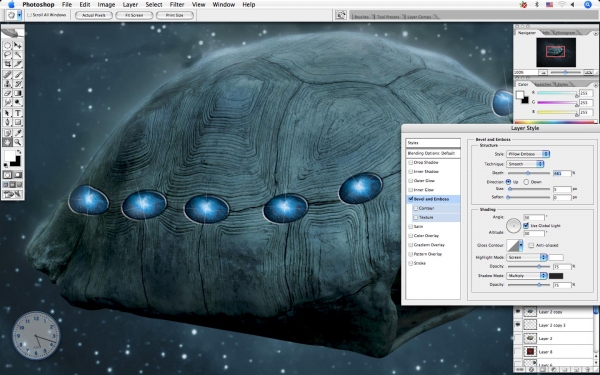This screenshot has height=375, width=600.
Task: Select the Eyedropper tool
Action: (x=18, y=133)
